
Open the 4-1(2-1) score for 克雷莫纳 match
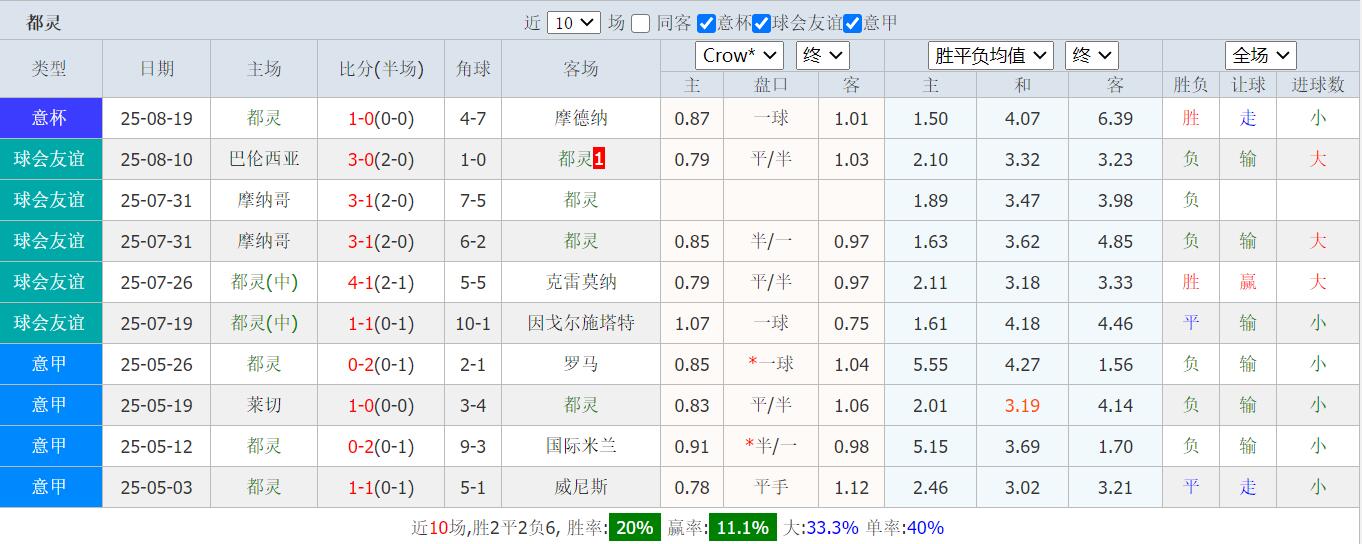(x=381, y=282)
